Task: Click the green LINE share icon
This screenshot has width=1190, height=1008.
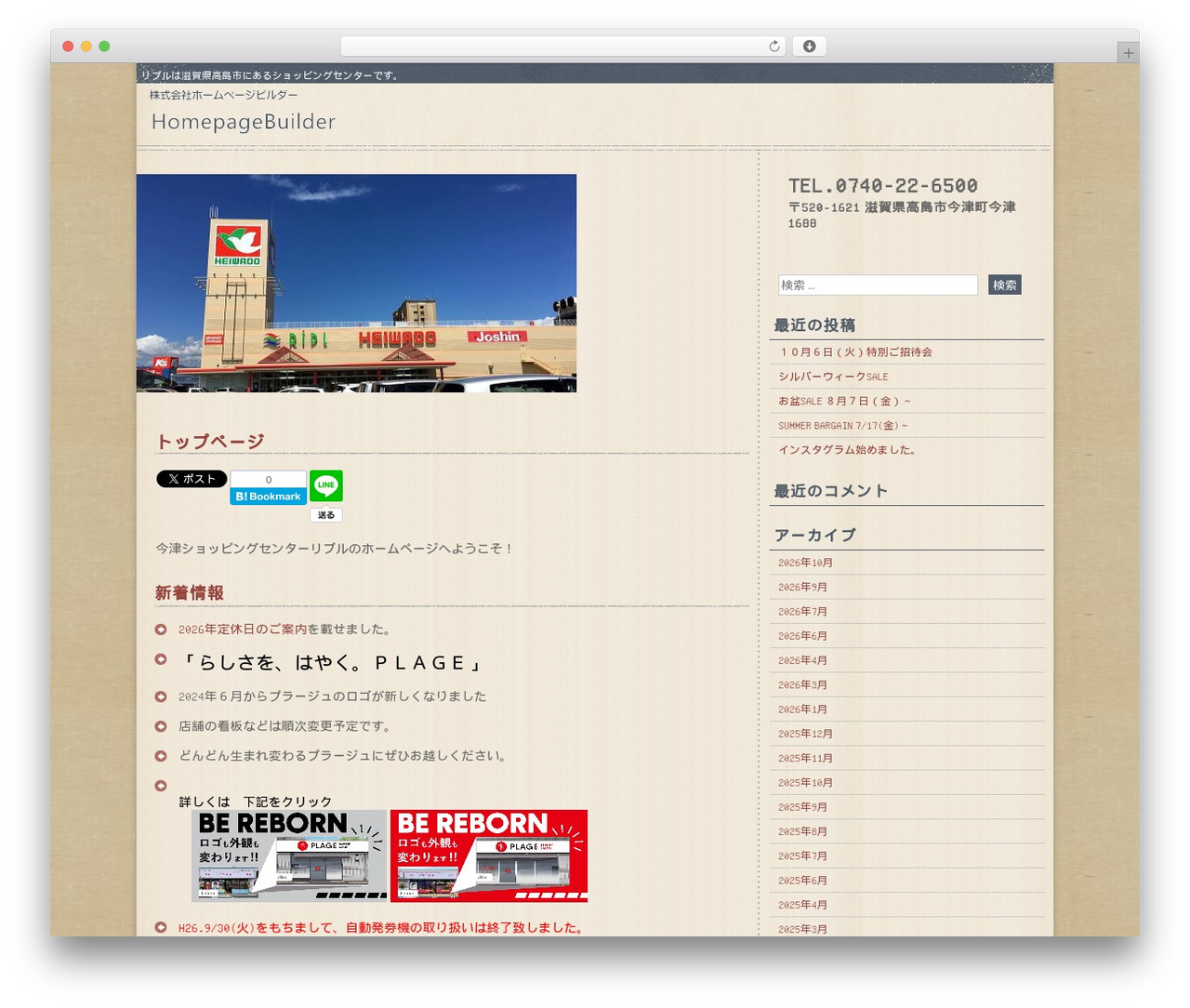Action: [x=325, y=485]
